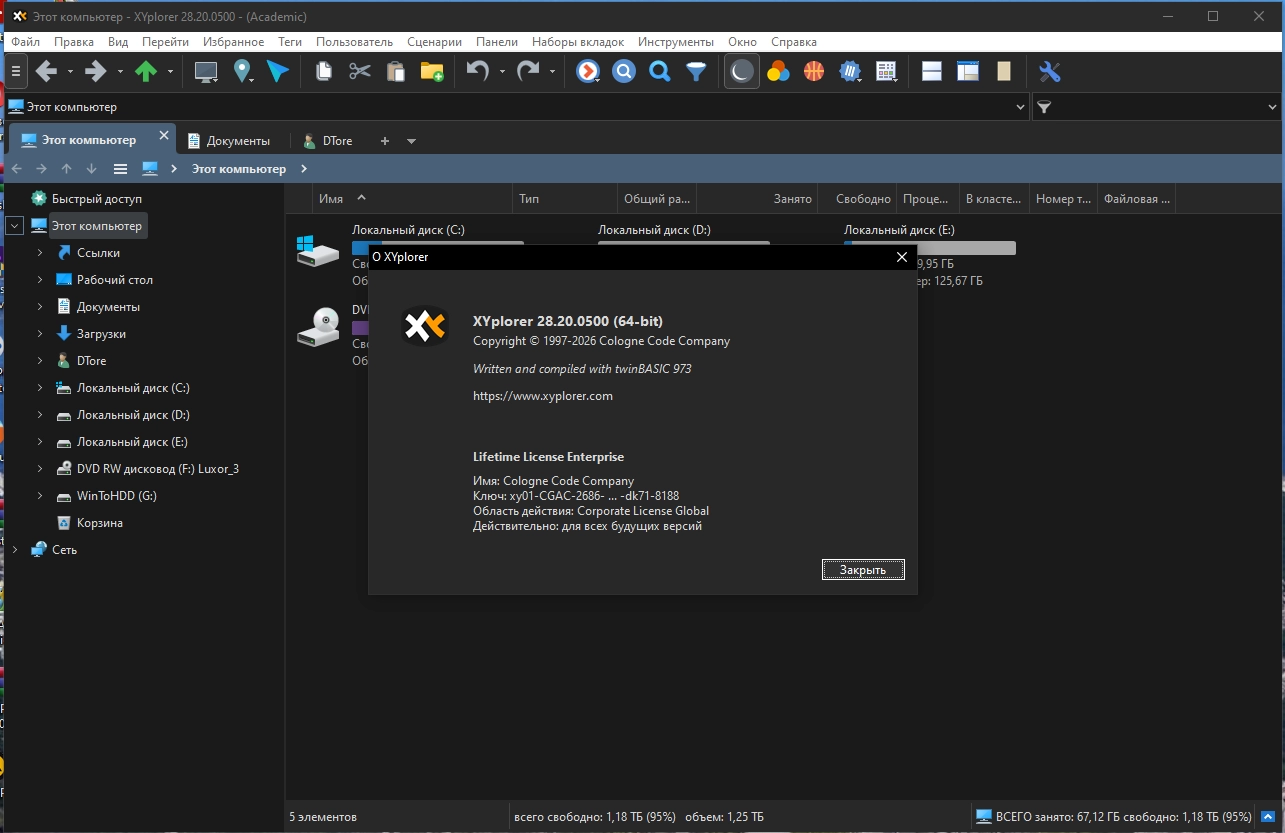Go back with the toolbar Back arrow
This screenshot has width=1285, height=833.
coord(46,72)
